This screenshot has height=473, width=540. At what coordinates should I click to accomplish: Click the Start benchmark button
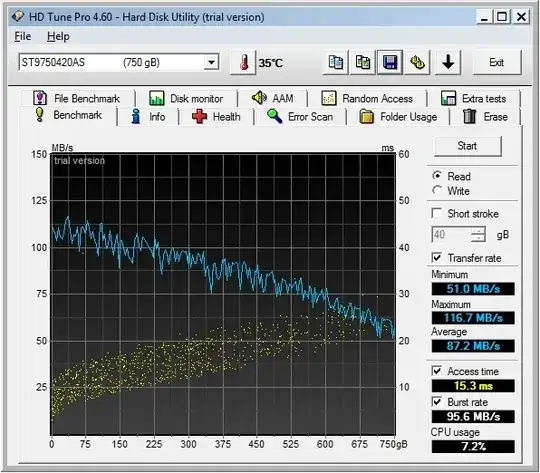tap(467, 146)
